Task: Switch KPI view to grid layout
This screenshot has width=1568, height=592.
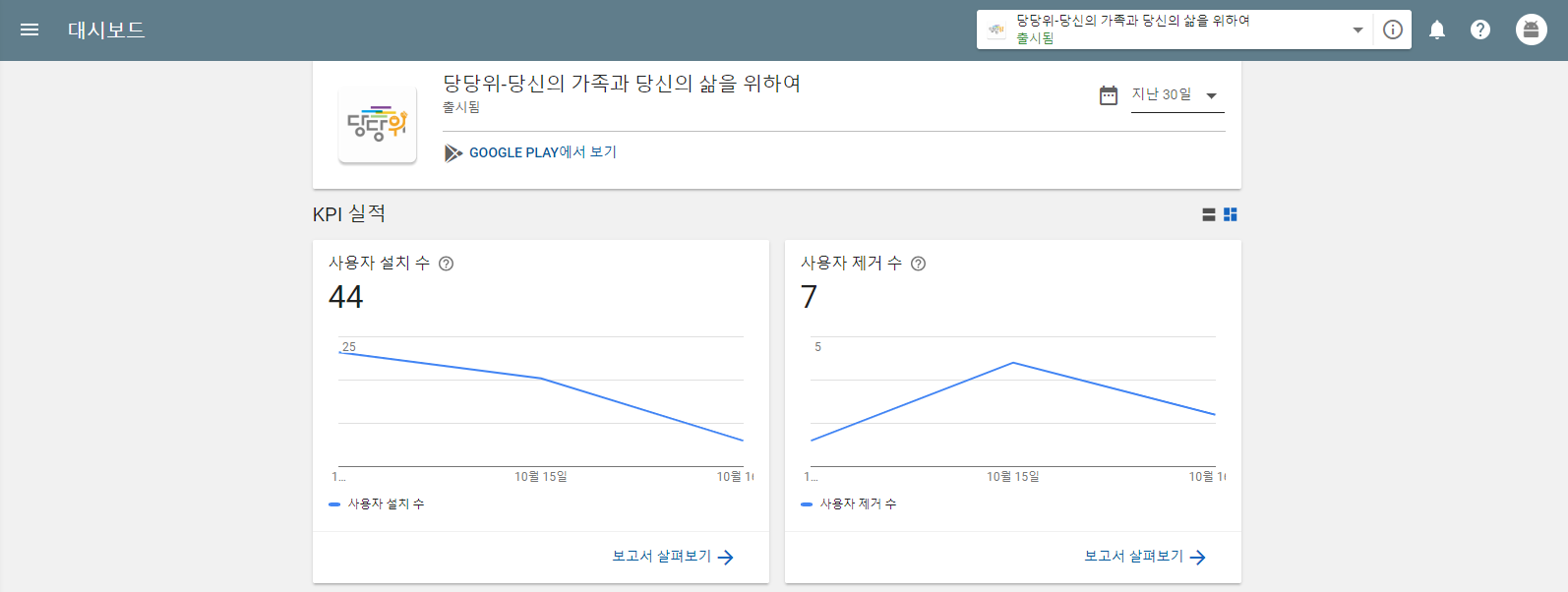Action: click(x=1230, y=214)
